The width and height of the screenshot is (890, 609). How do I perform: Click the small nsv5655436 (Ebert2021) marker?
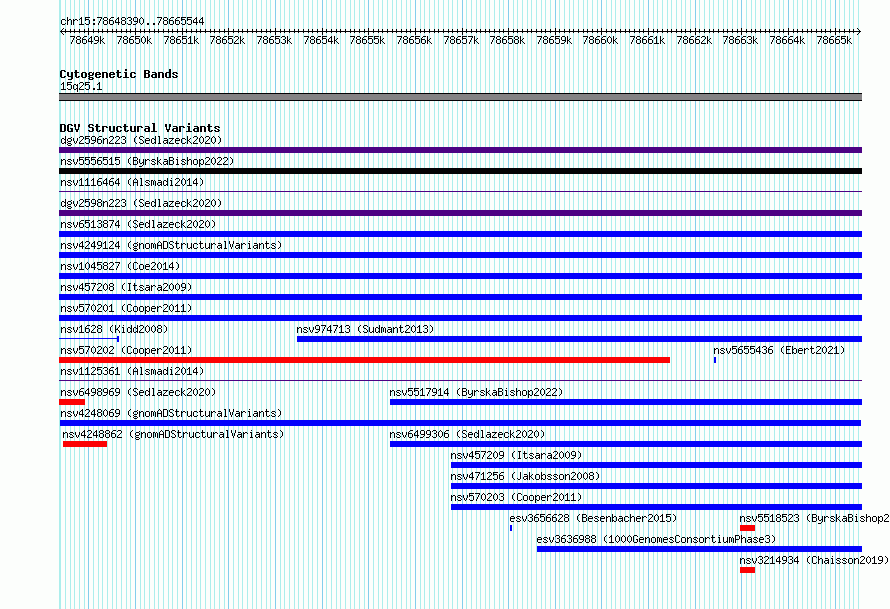pyautogui.click(x=715, y=360)
